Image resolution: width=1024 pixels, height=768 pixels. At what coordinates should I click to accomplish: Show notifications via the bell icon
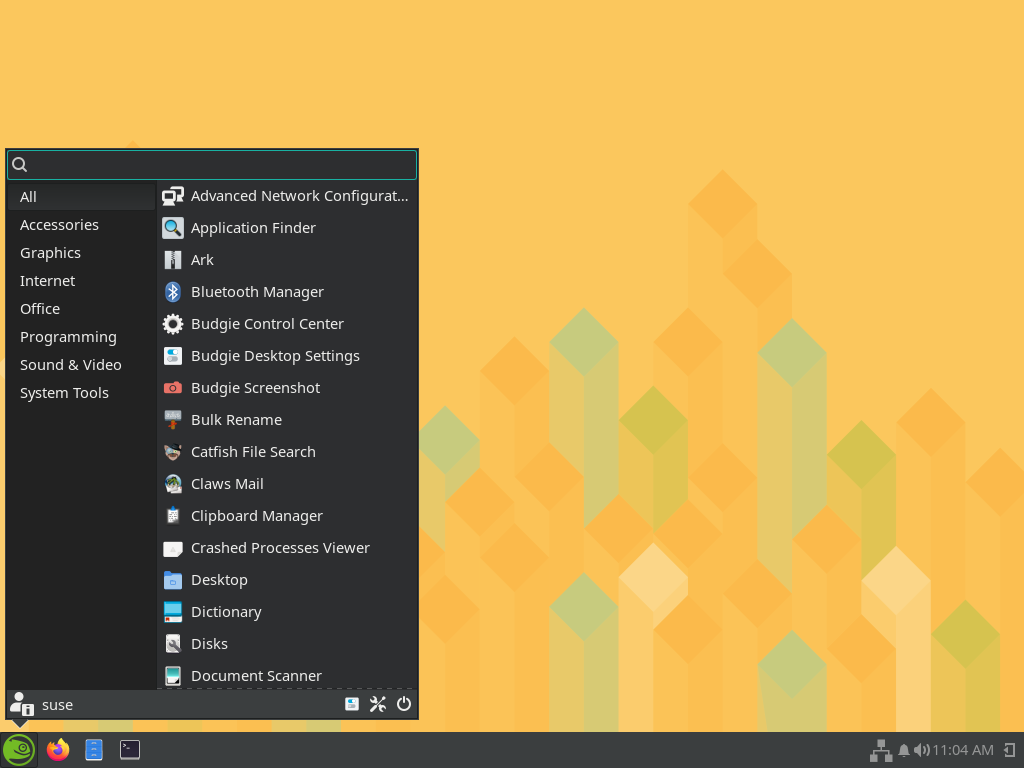point(904,750)
